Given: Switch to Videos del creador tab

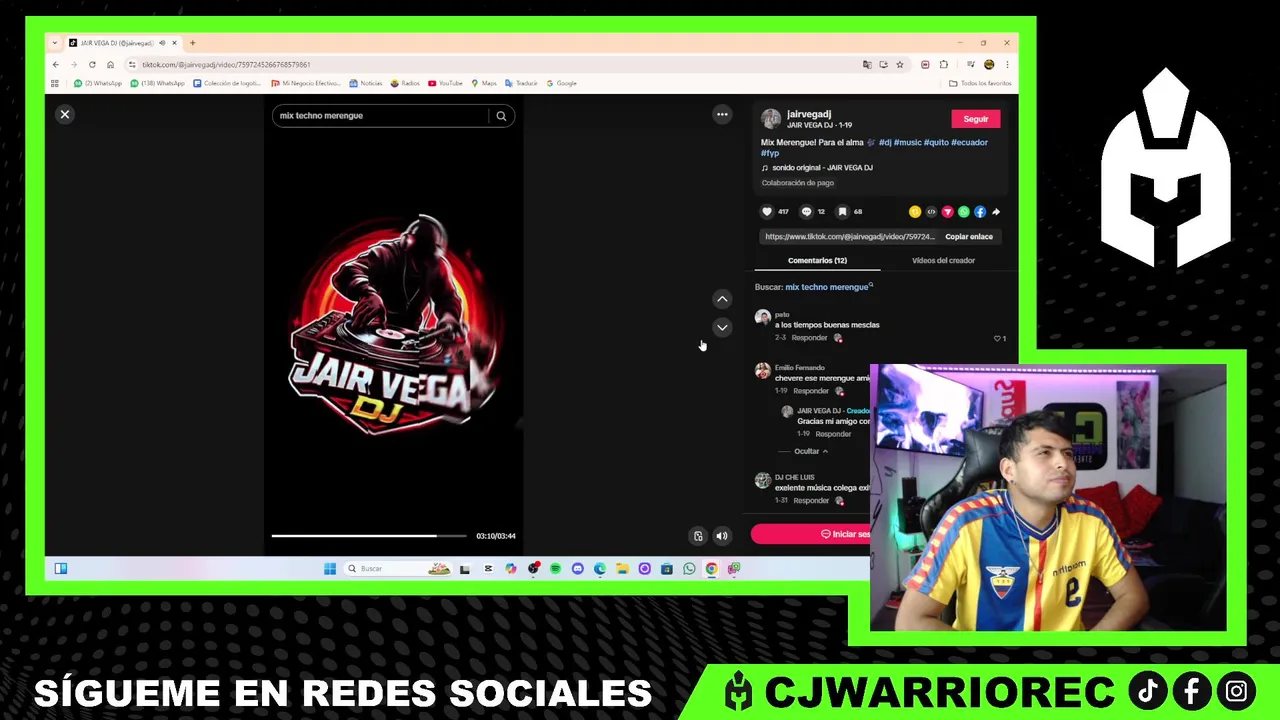Looking at the screenshot, I should 943,261.
